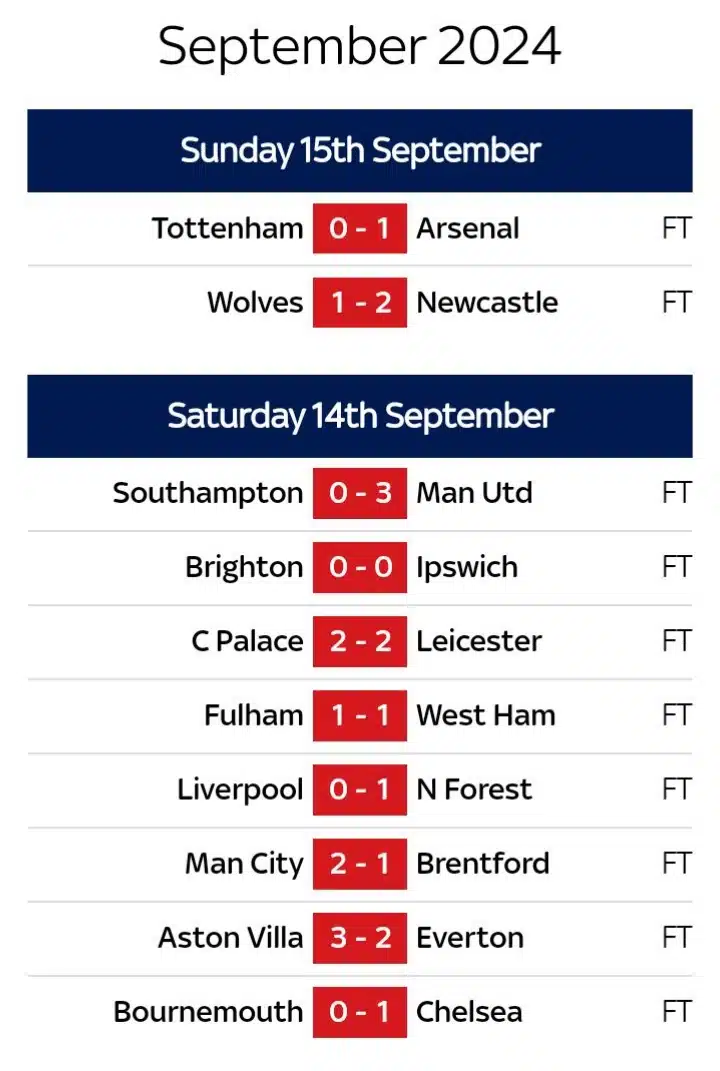
Task: Select the Arsenal team name
Action: 467,228
